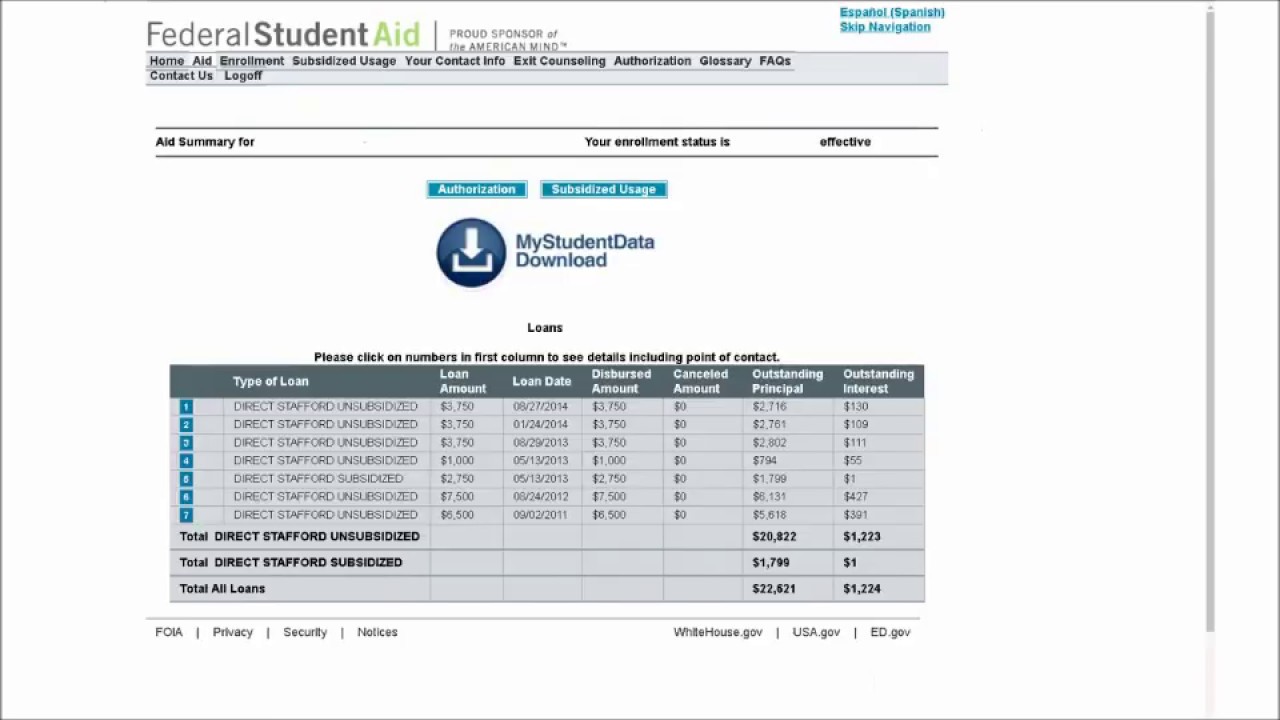Click outstanding principal $5,618
The width and height of the screenshot is (1280, 720).
(770, 515)
